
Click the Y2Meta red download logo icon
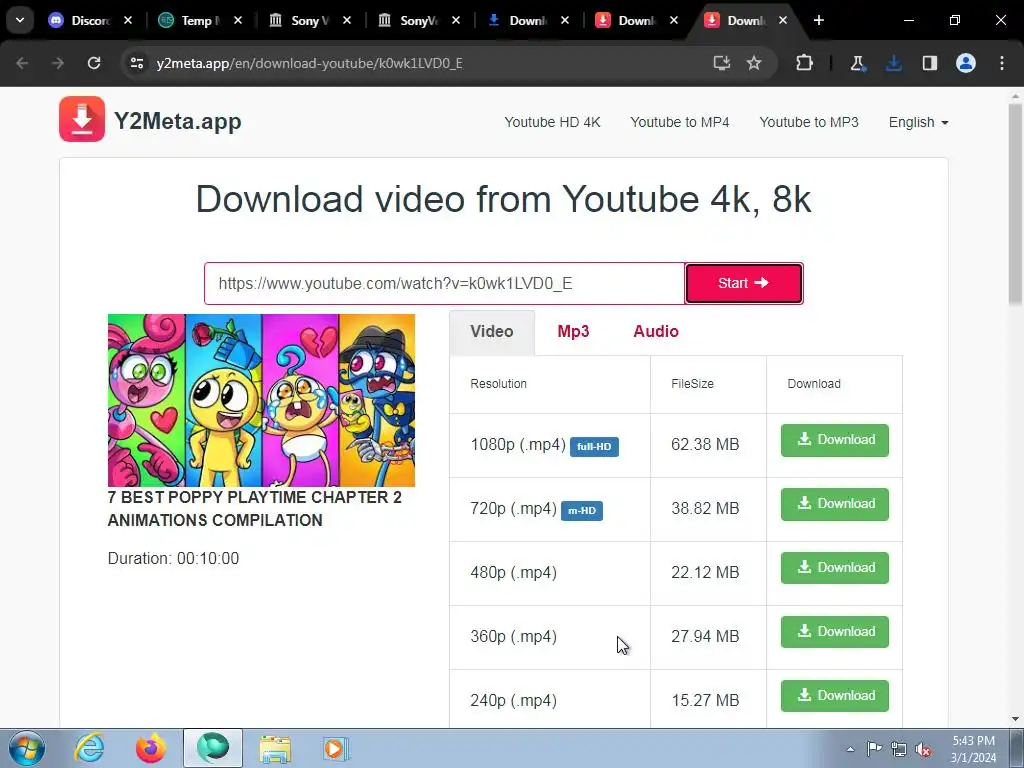point(82,119)
